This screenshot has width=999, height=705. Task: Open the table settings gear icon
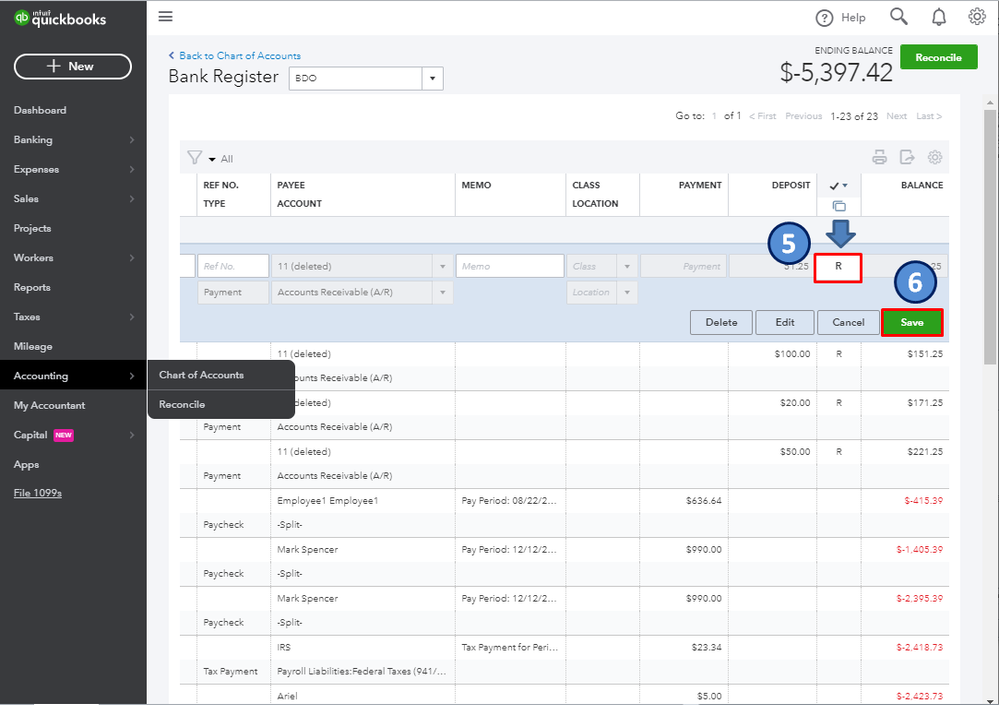point(935,157)
